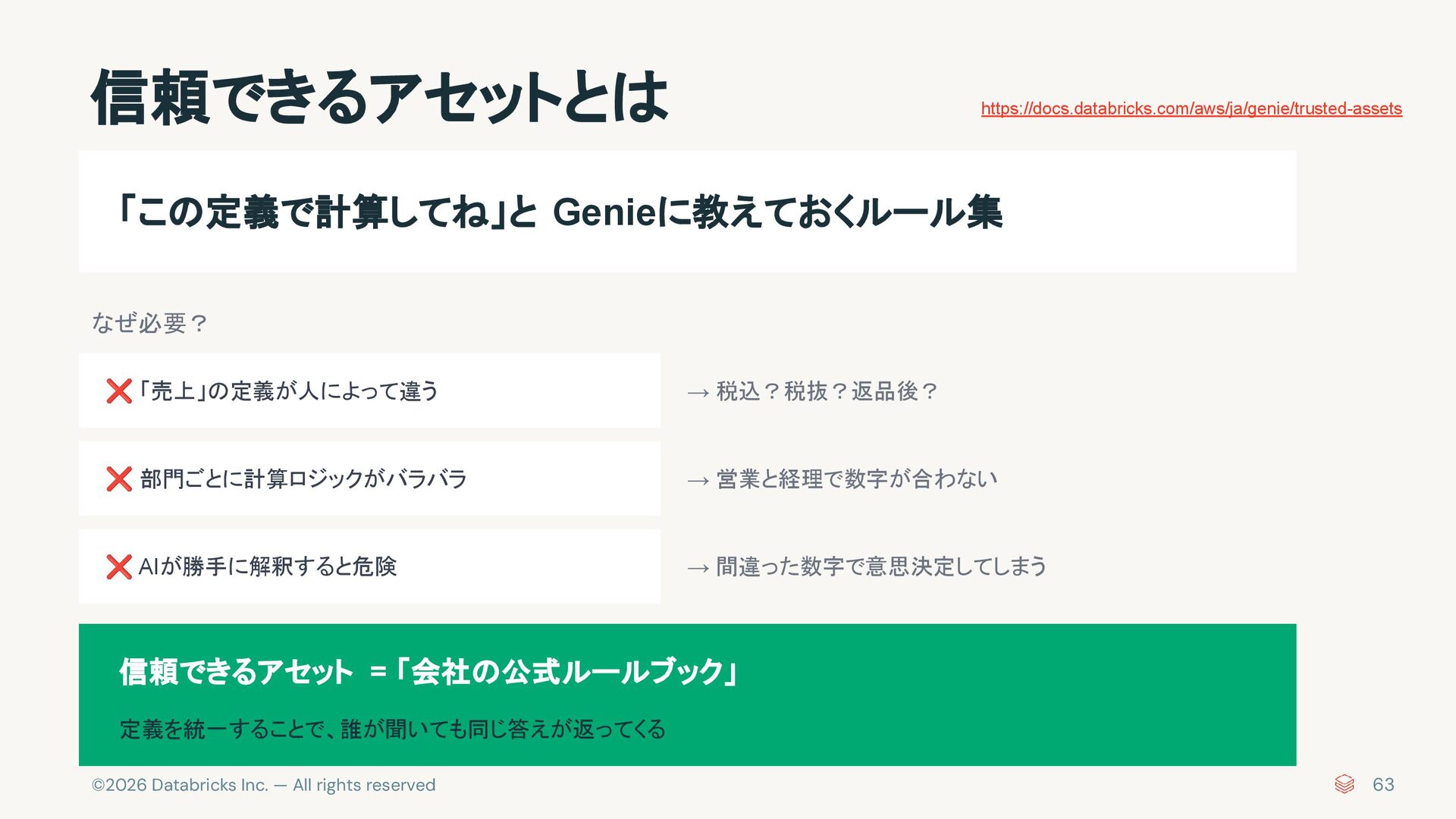1456x819 pixels.
Task: Click the なぜ必要？ label
Action: click(x=149, y=323)
